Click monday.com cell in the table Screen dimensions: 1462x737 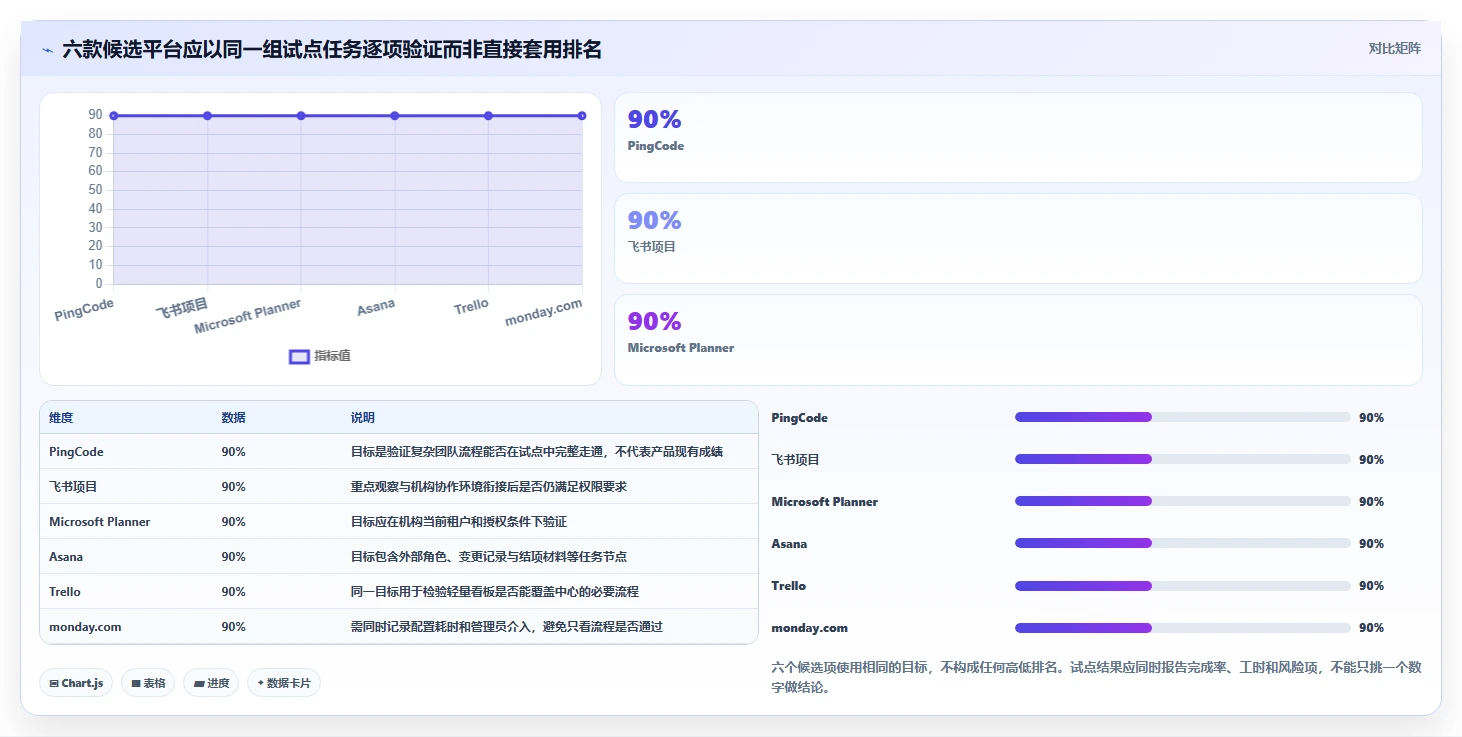(x=85, y=627)
